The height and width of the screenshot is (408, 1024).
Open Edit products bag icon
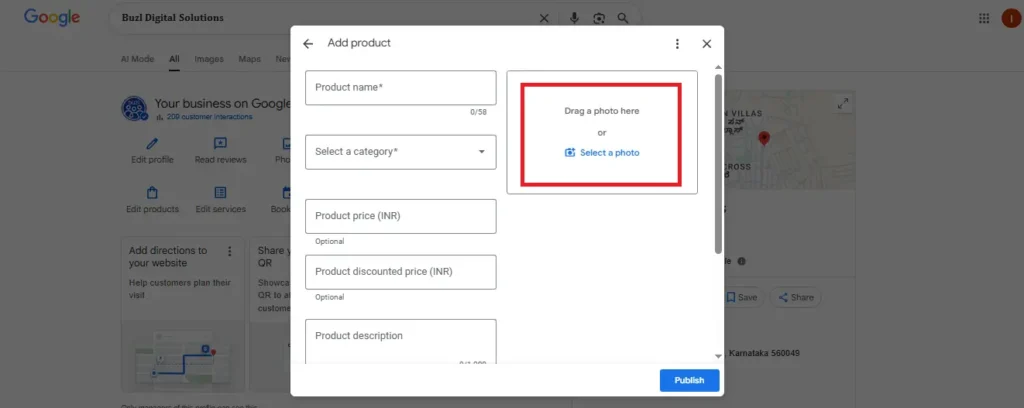[x=152, y=193]
